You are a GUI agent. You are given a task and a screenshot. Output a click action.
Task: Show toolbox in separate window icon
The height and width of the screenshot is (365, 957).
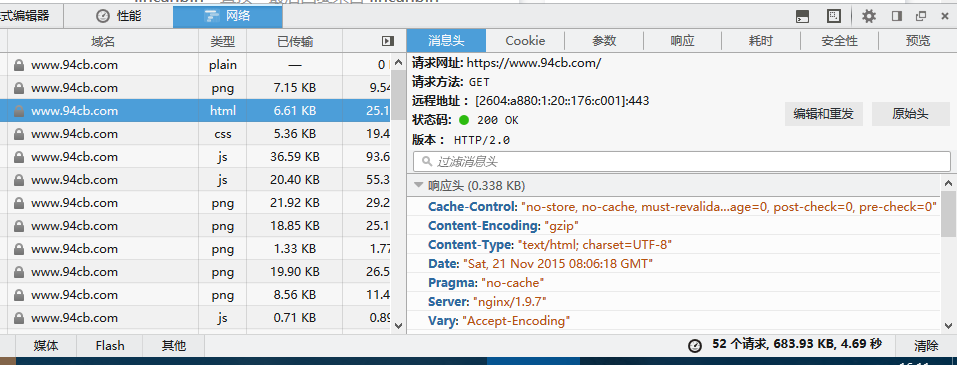(x=921, y=16)
